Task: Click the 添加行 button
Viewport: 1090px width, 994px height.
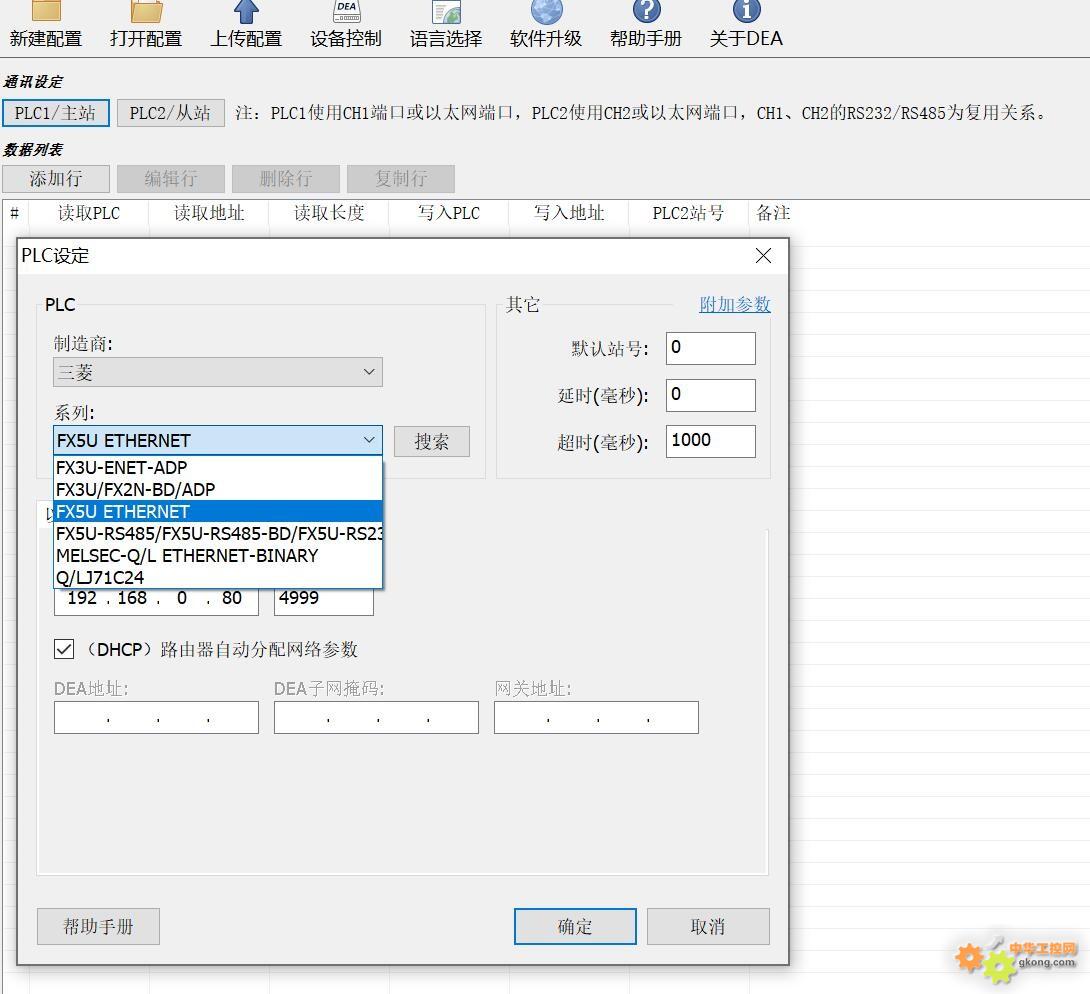Action: [x=56, y=179]
